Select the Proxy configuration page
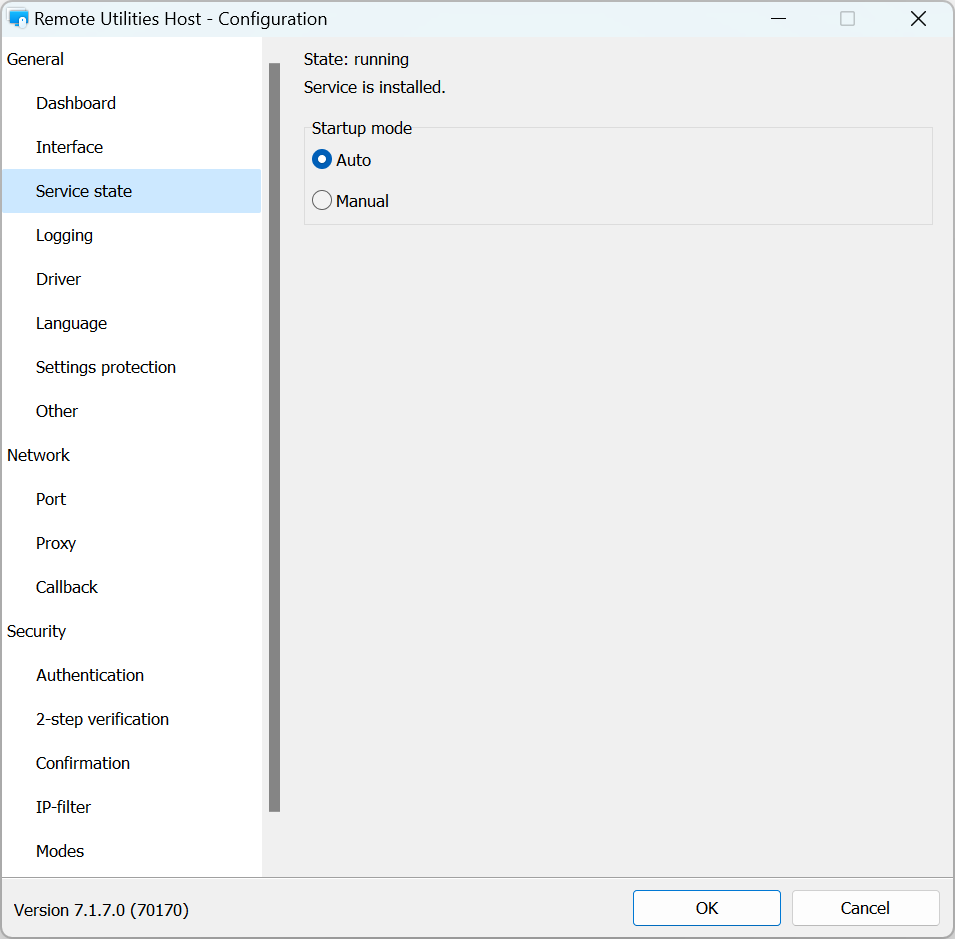Image resolution: width=955 pixels, height=939 pixels. point(56,543)
